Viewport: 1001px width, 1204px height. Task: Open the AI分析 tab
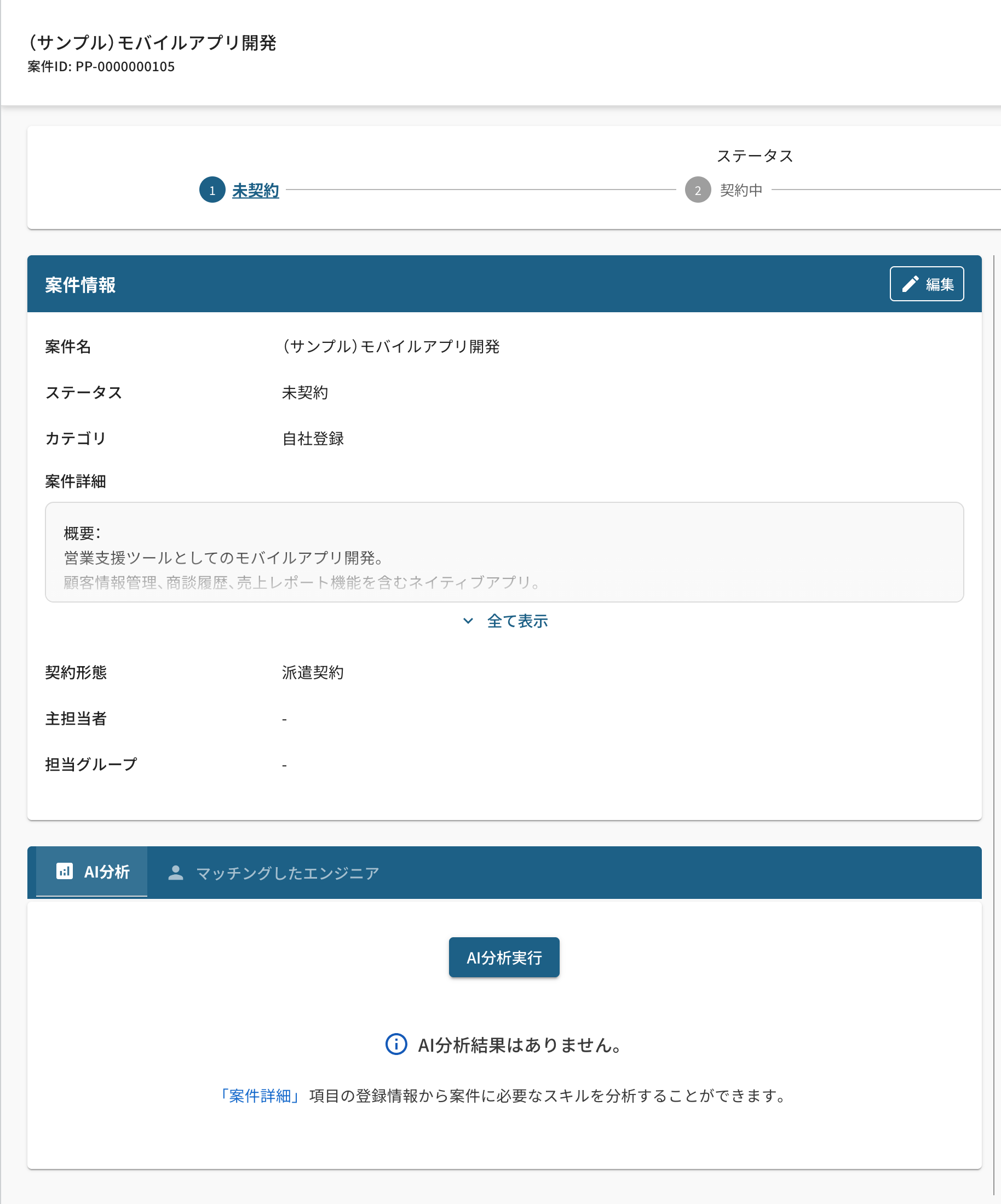[x=106, y=872]
